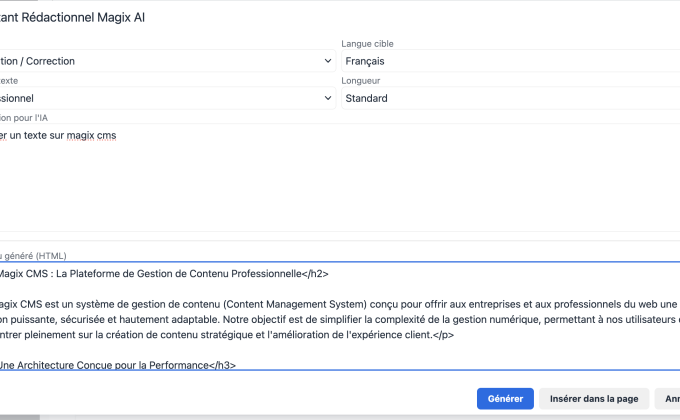Click the 'Rédactionnel Magix AI' dialog title
The image size is (680, 420).
(x=83, y=17)
